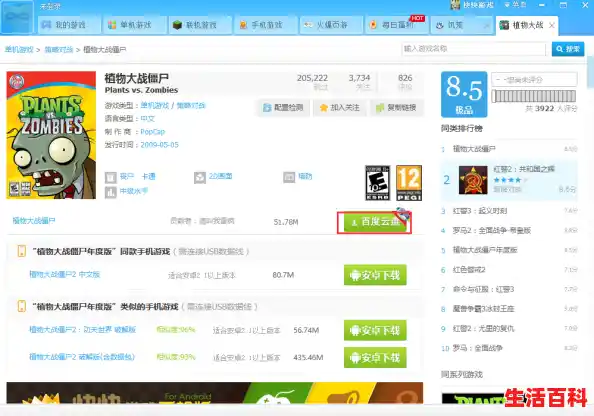Open rank 8 魔兽争霸3冰封王座

[483, 309]
